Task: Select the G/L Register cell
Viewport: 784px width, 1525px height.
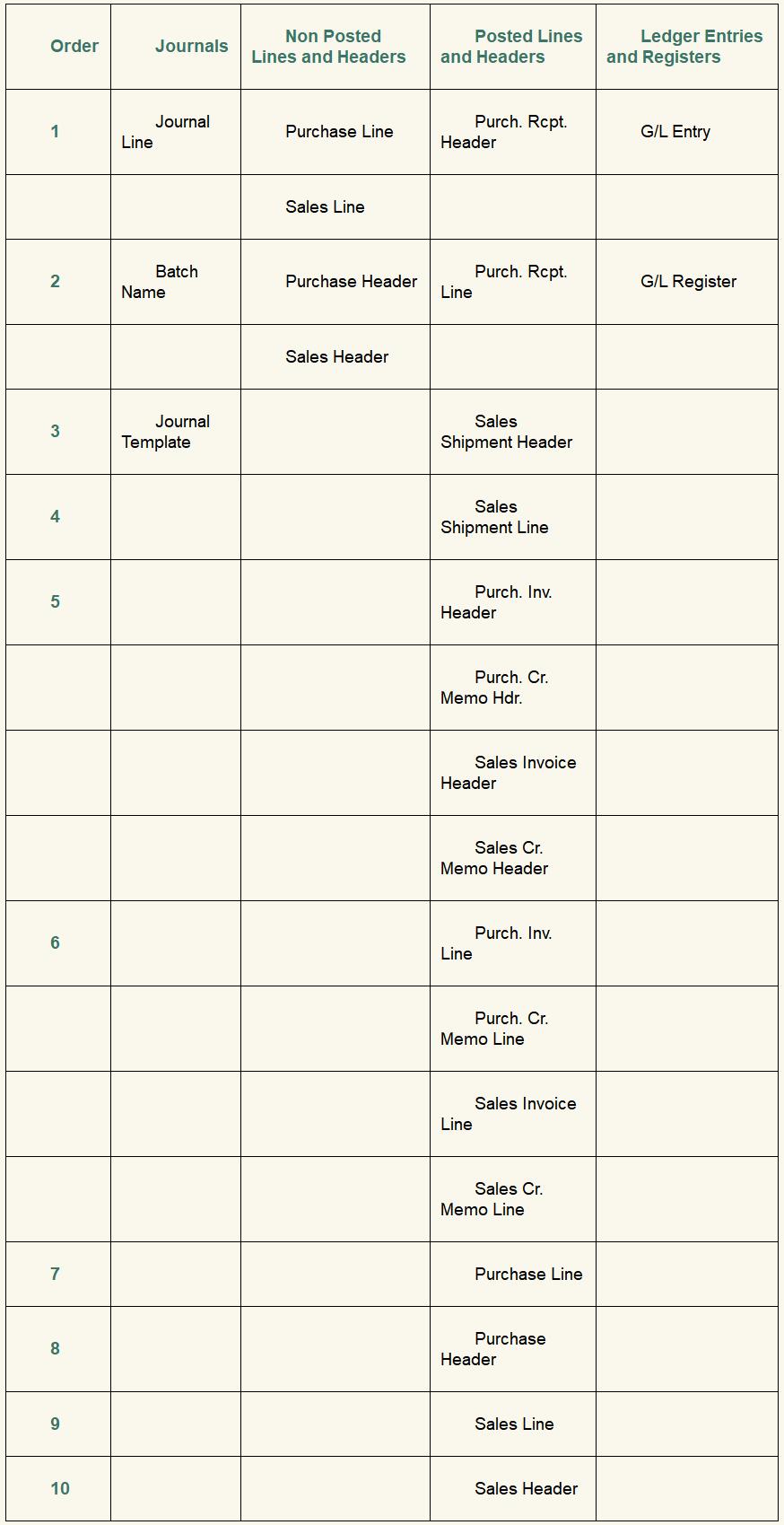Action: [x=688, y=282]
